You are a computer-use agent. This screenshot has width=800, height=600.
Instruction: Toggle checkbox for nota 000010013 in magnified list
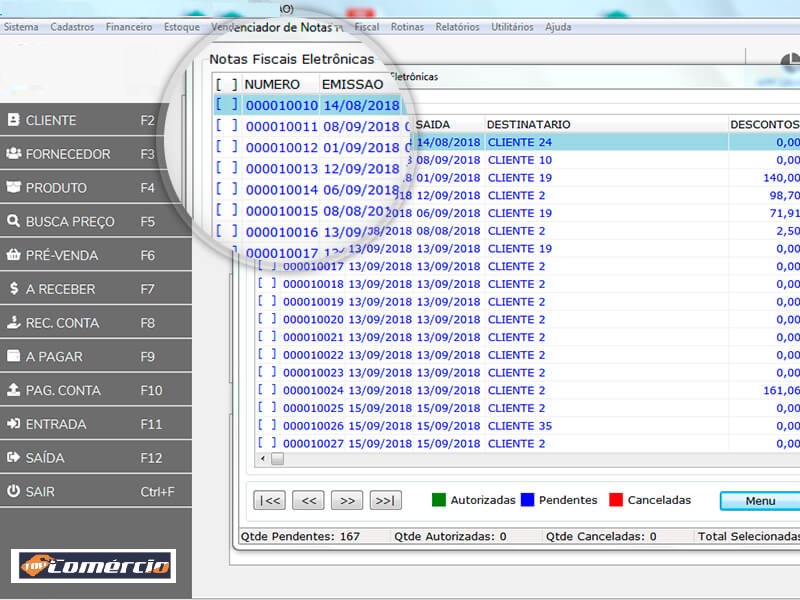[x=227, y=168]
